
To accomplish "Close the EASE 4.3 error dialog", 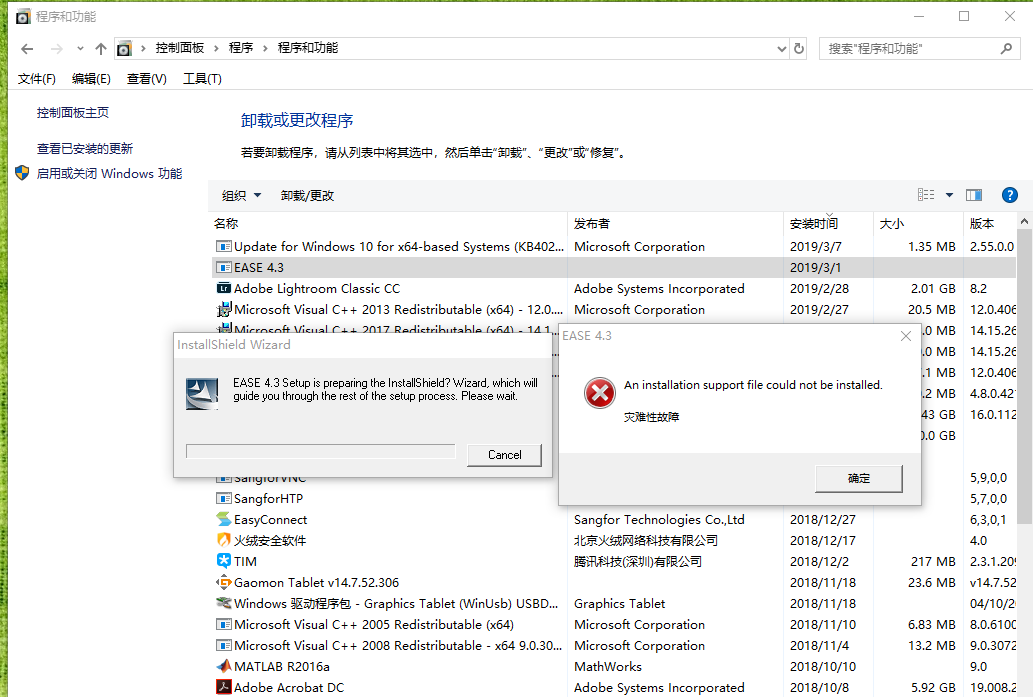I will click(x=906, y=336).
